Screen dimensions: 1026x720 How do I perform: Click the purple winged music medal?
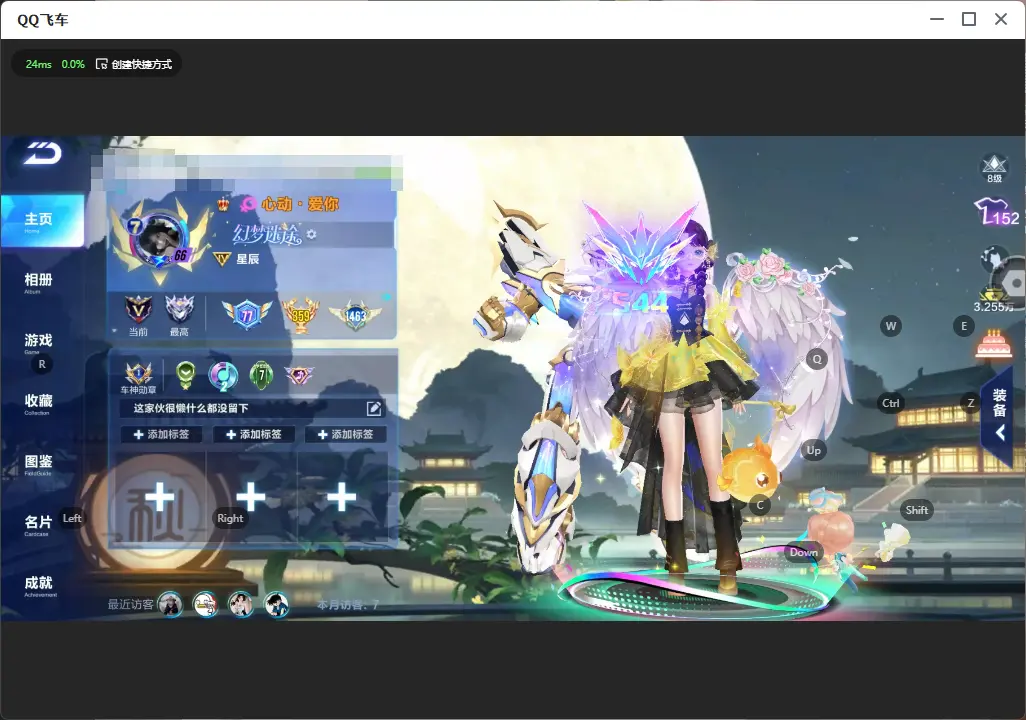[x=299, y=375]
